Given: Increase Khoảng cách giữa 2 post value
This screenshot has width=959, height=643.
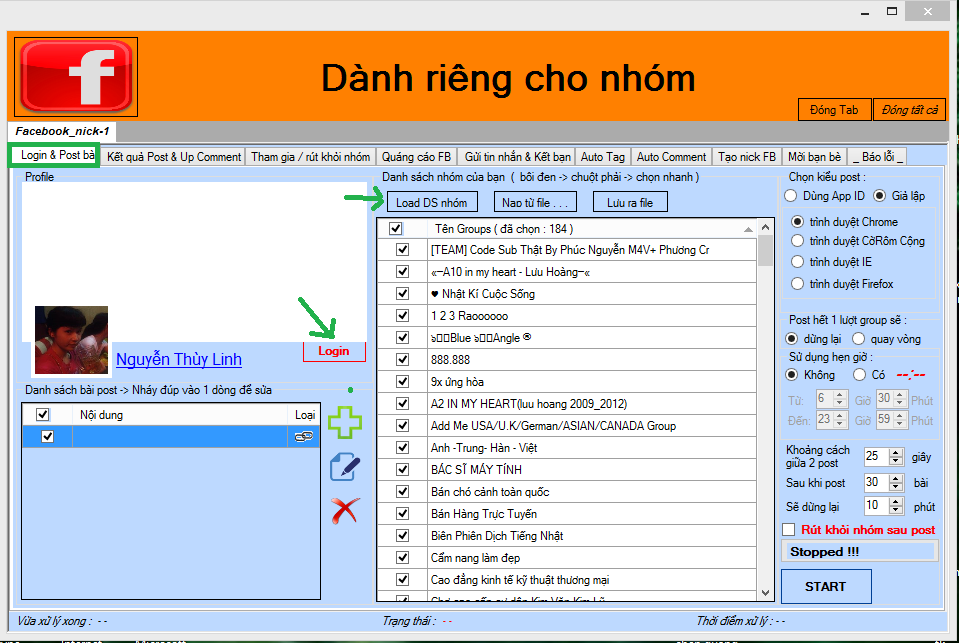Looking at the screenshot, I should (x=896, y=453).
